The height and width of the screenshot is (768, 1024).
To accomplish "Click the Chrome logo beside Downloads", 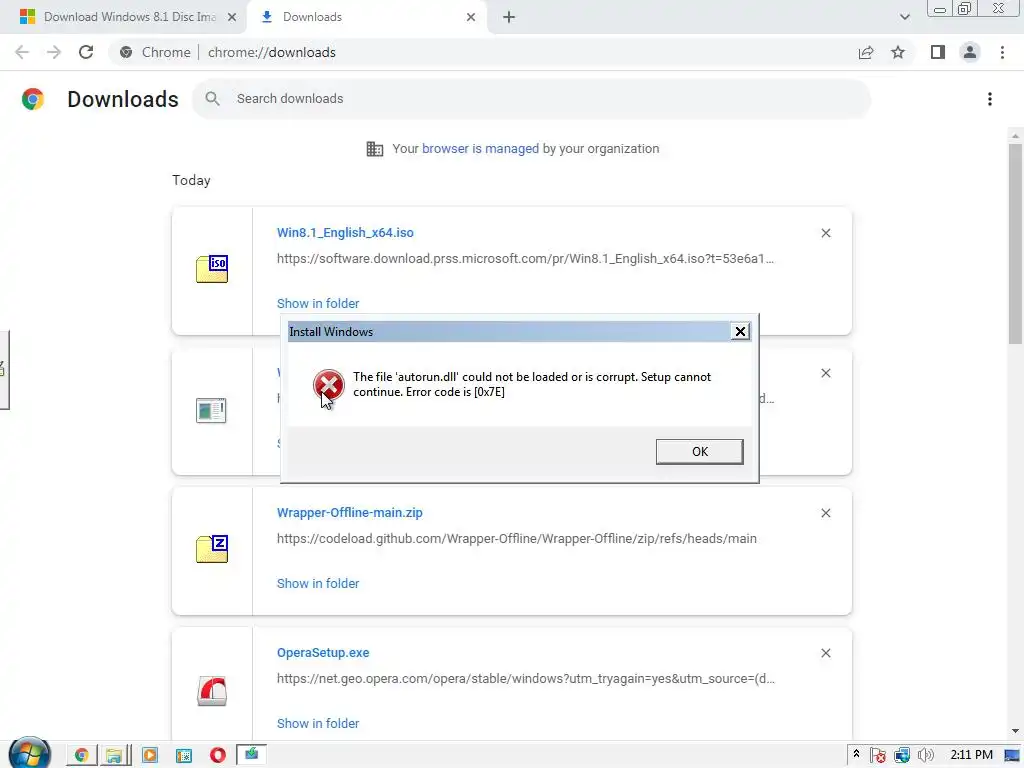I will click(x=33, y=99).
